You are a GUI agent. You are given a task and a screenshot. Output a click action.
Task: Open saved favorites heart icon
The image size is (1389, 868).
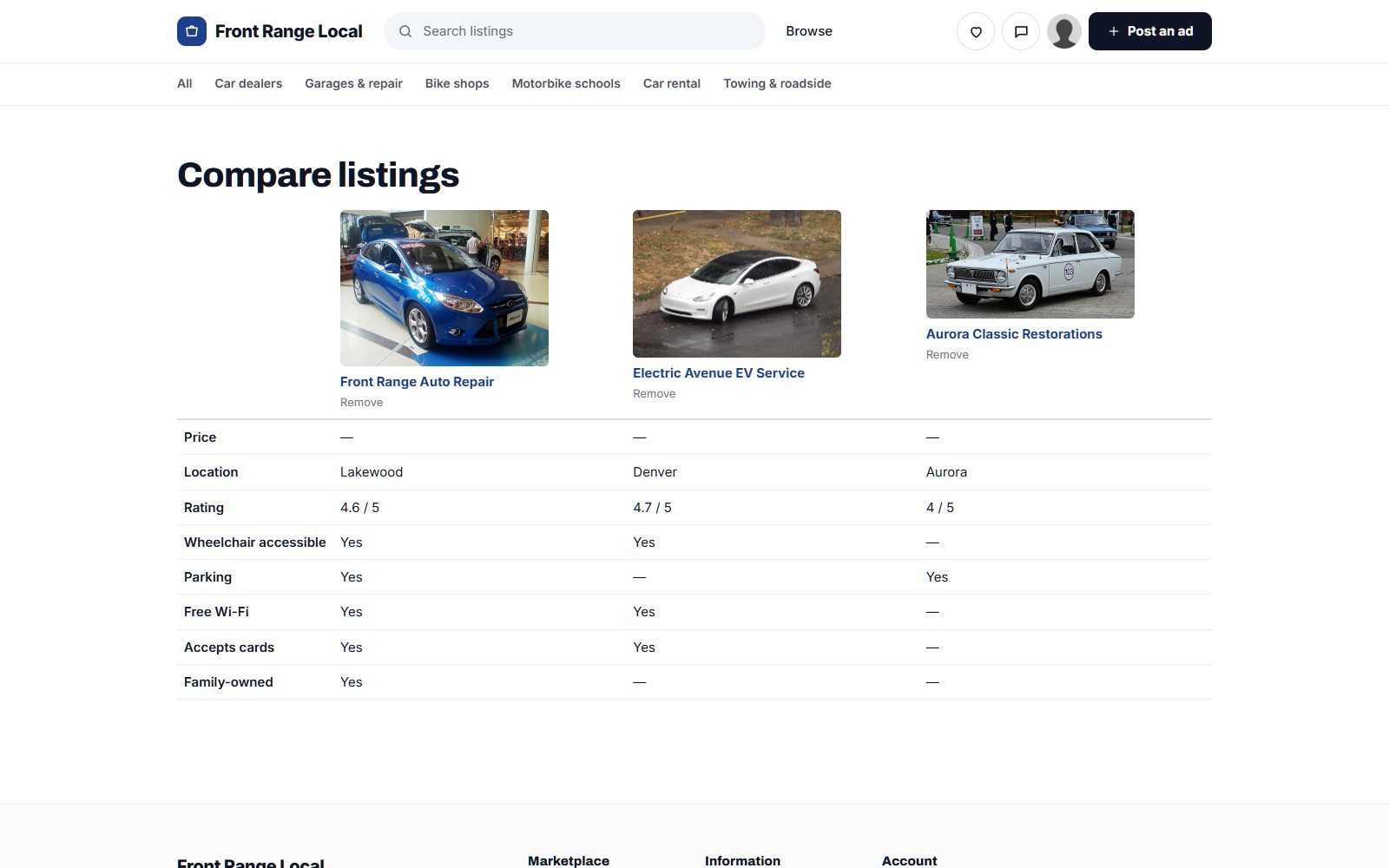976,31
